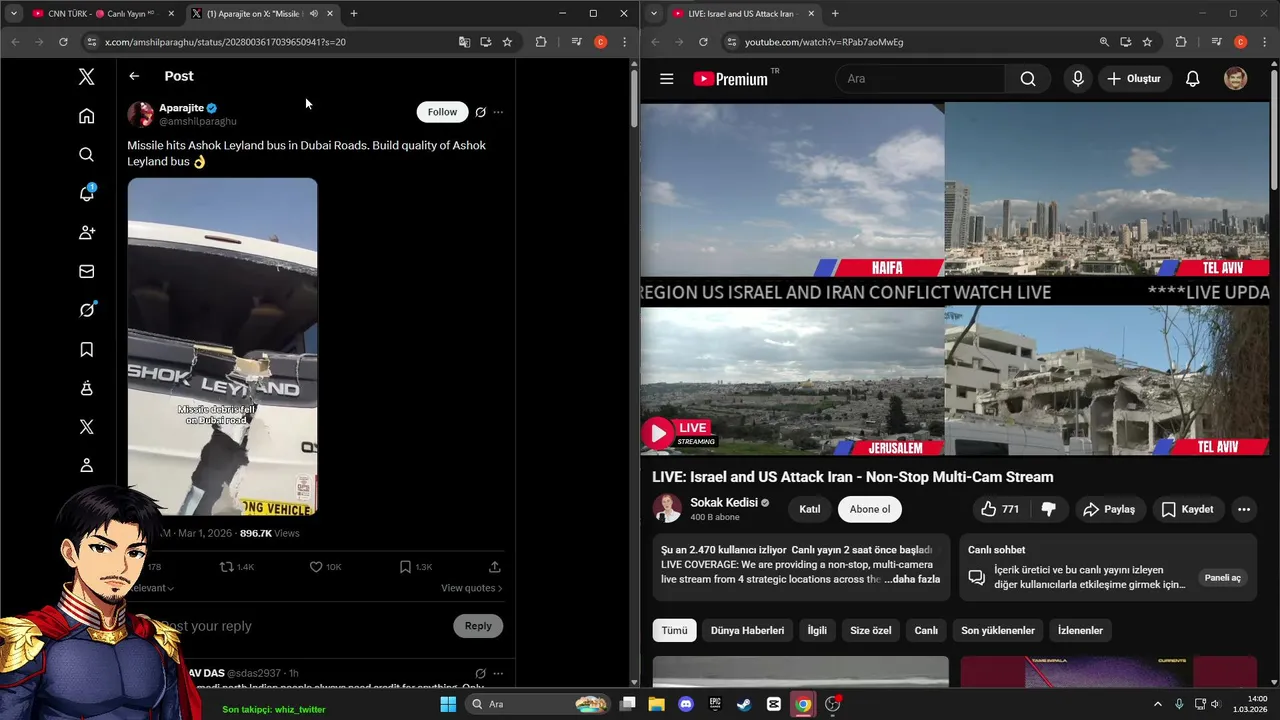Click the Paylaş share button
This screenshot has height=720, width=1280.
point(1109,509)
